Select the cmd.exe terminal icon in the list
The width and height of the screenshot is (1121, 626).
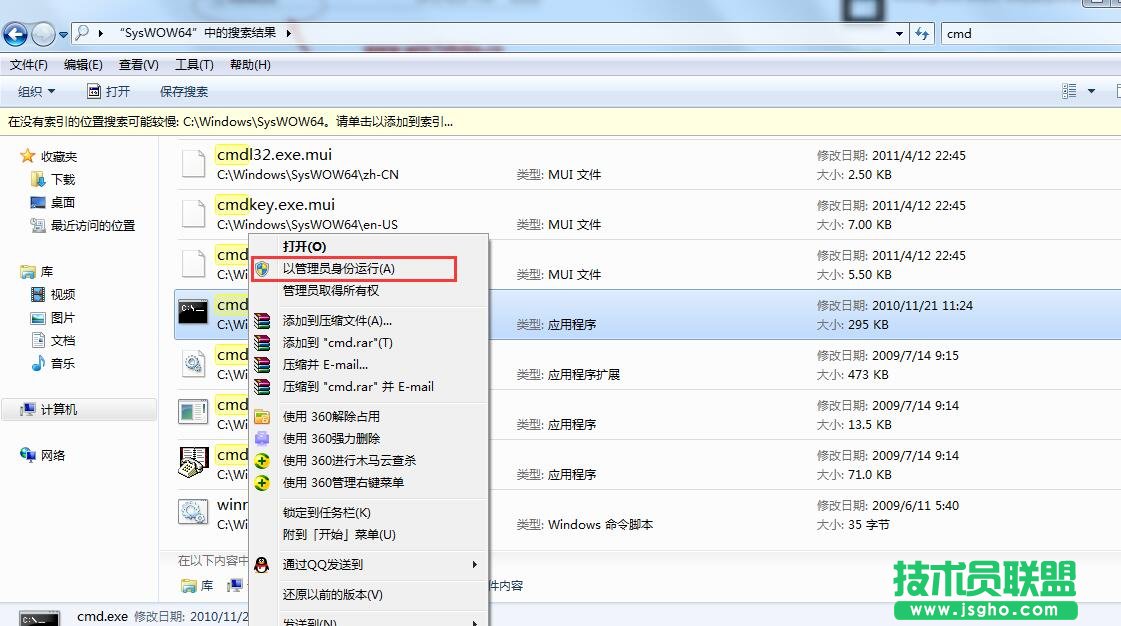pyautogui.click(x=192, y=312)
